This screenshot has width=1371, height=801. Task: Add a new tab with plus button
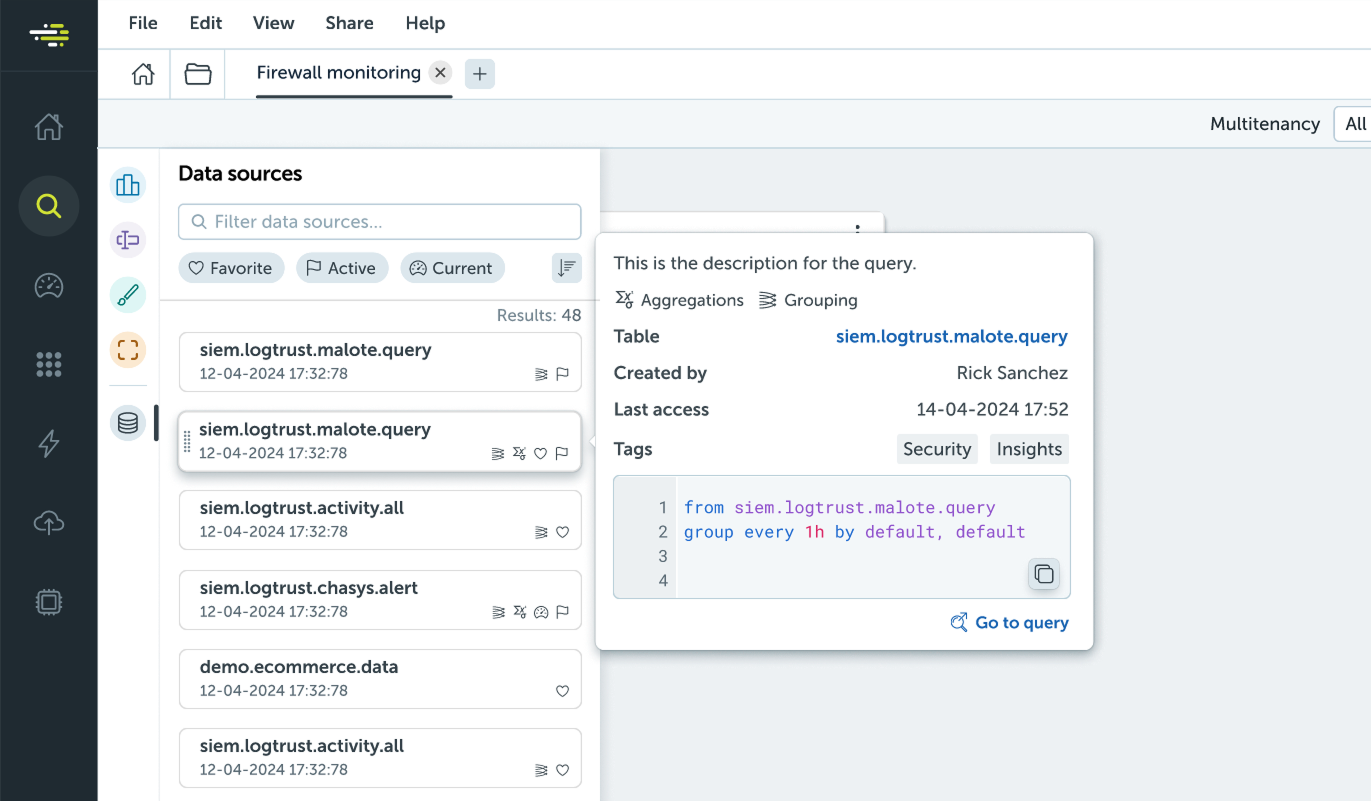click(x=480, y=74)
